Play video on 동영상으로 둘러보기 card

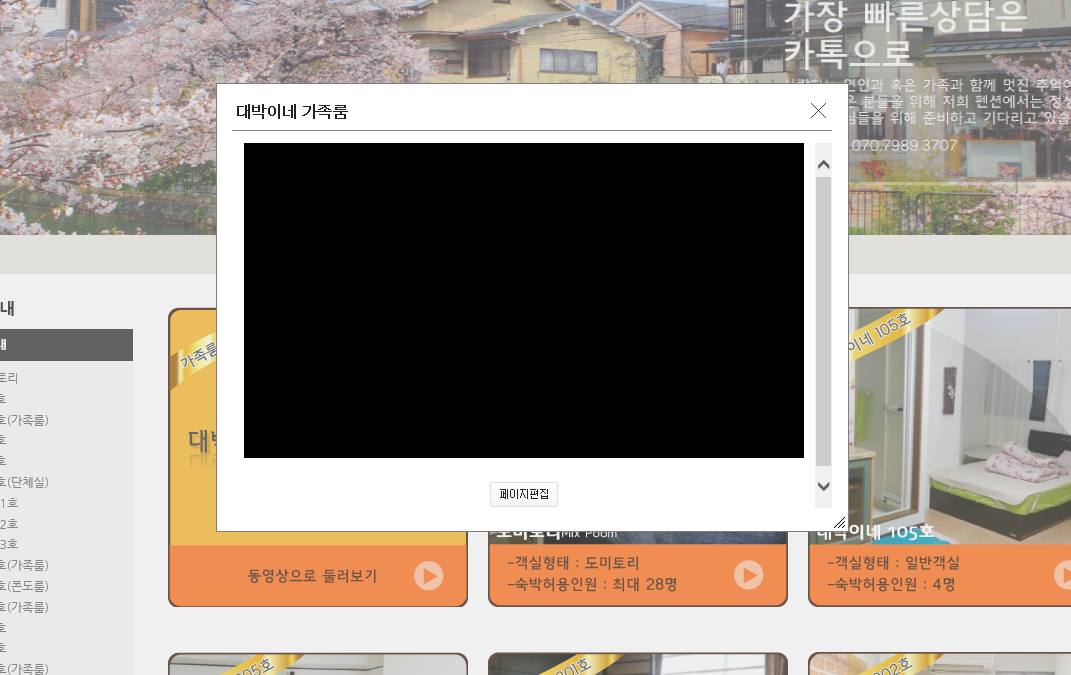[428, 576]
